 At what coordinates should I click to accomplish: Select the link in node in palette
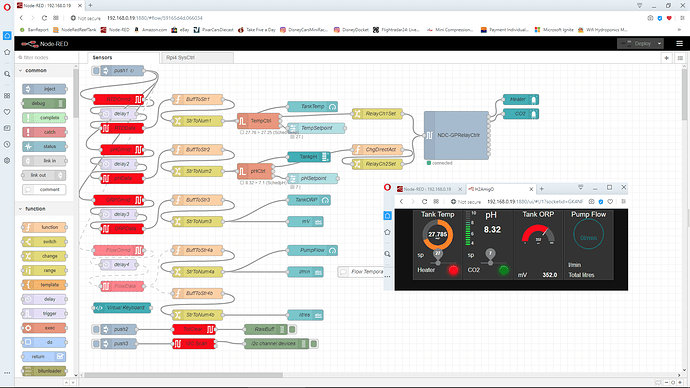click(x=44, y=161)
